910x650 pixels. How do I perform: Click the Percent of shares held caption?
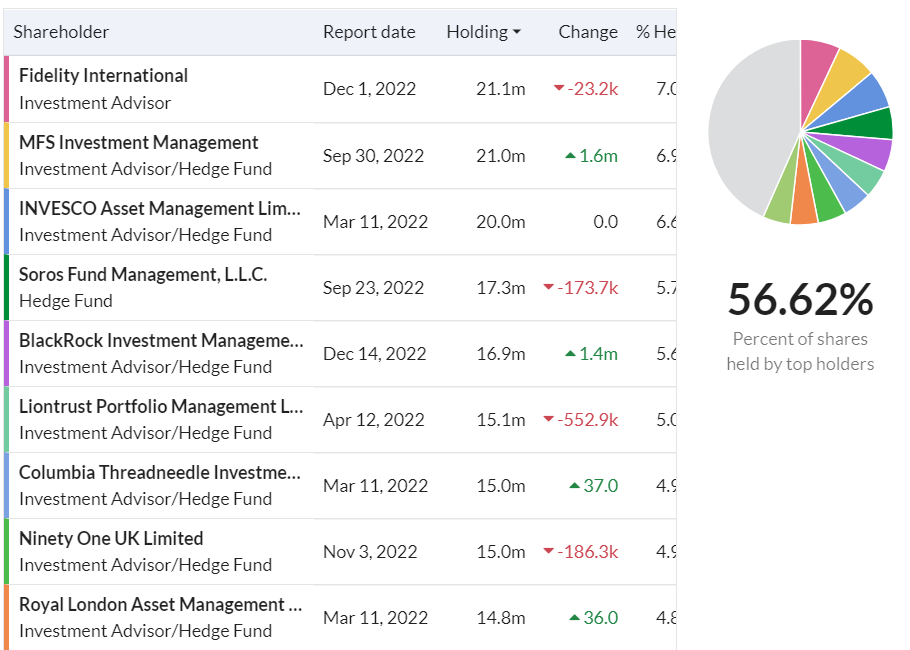[x=800, y=351]
